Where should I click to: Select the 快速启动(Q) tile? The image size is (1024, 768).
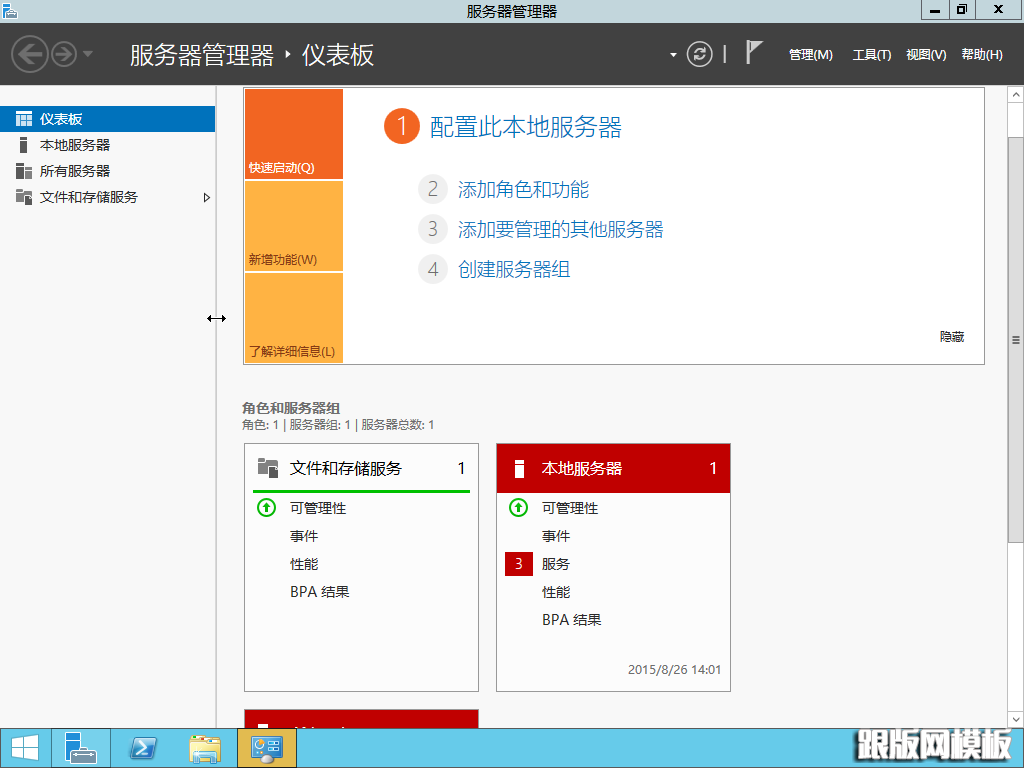click(x=294, y=134)
